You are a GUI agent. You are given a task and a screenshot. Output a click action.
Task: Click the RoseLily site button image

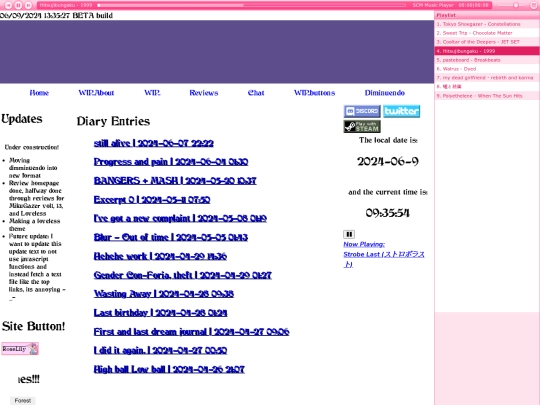tap(20, 349)
